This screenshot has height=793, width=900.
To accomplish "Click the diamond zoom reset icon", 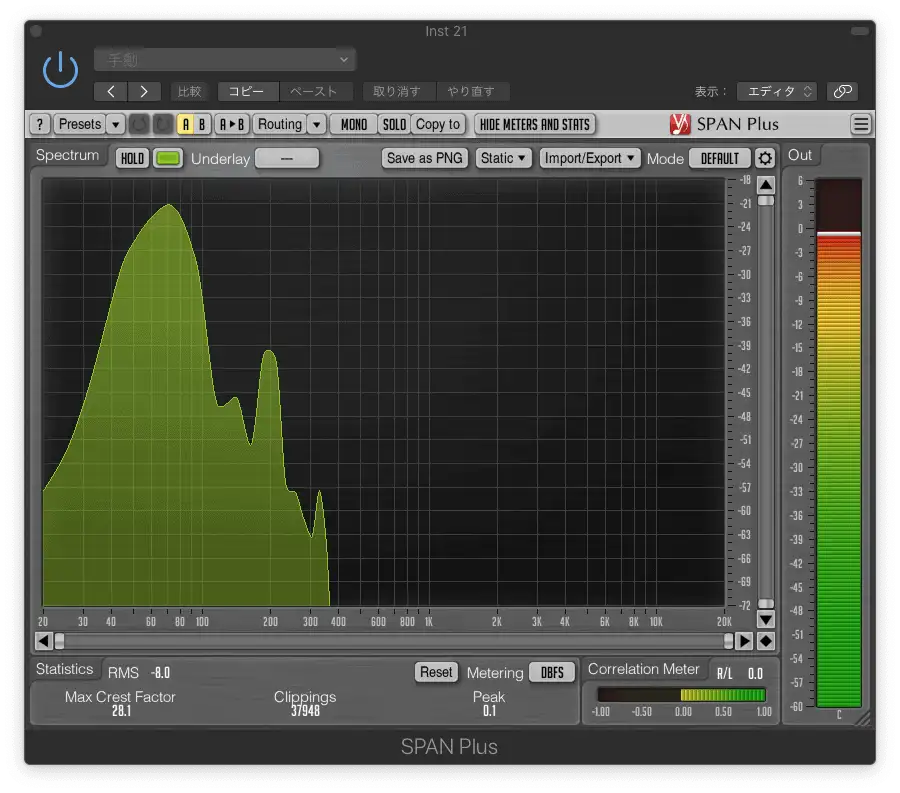I will coord(766,641).
